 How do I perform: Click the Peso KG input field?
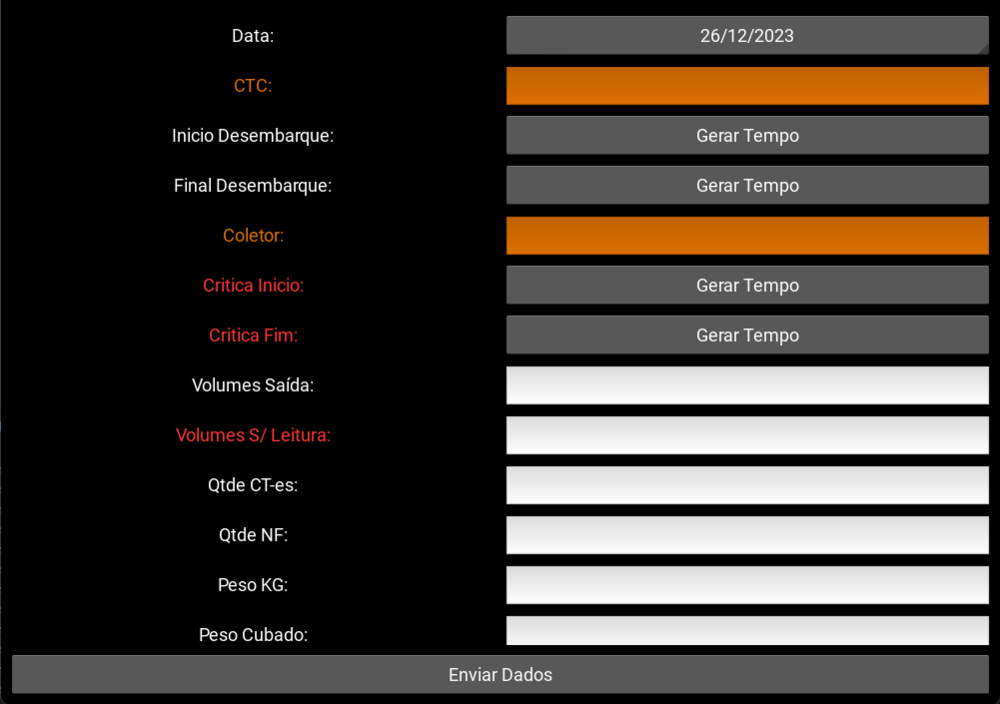[747, 585]
